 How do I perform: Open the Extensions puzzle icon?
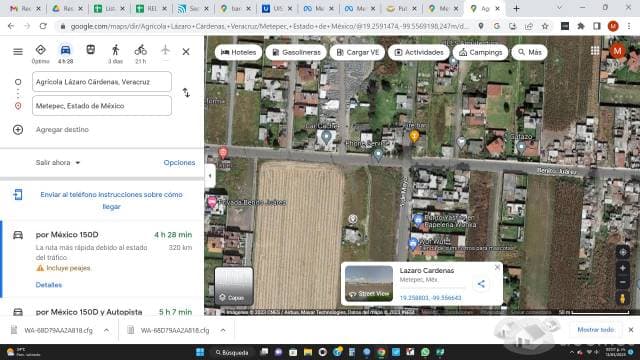click(x=581, y=26)
